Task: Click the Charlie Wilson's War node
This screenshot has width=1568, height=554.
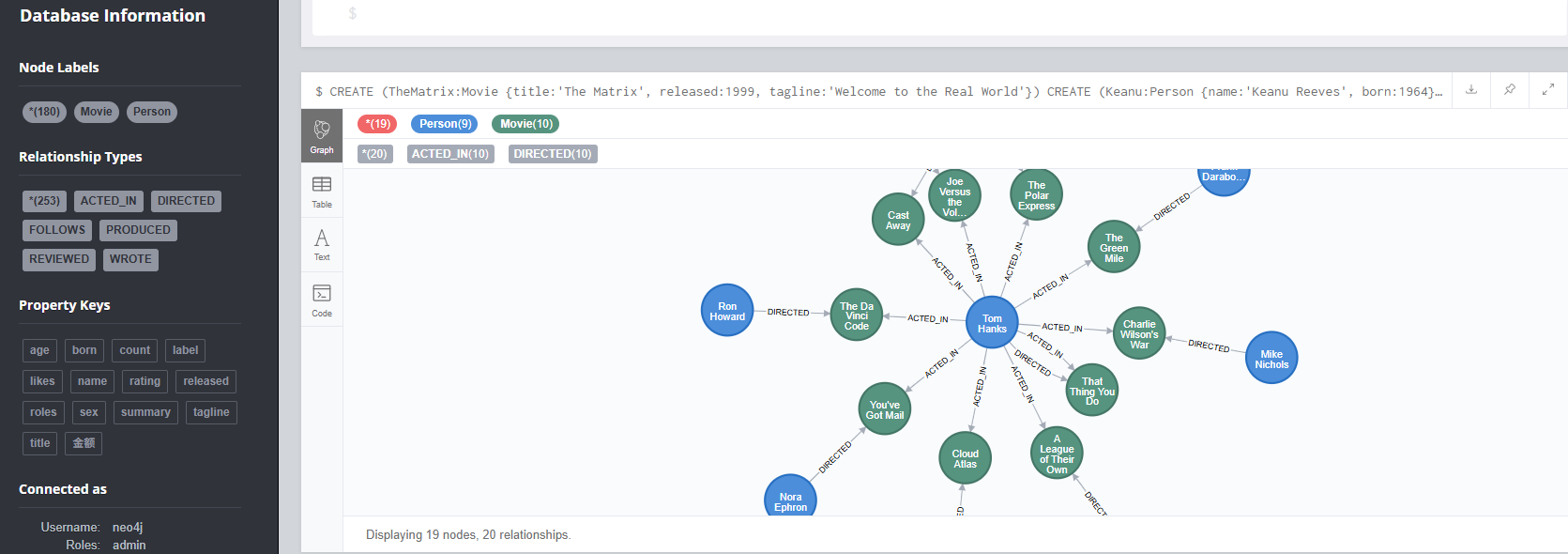Action: tap(1139, 333)
